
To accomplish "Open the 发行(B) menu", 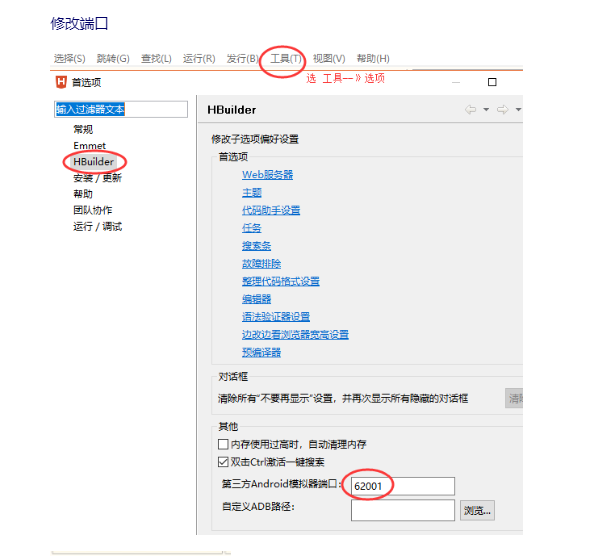I will [x=242, y=59].
